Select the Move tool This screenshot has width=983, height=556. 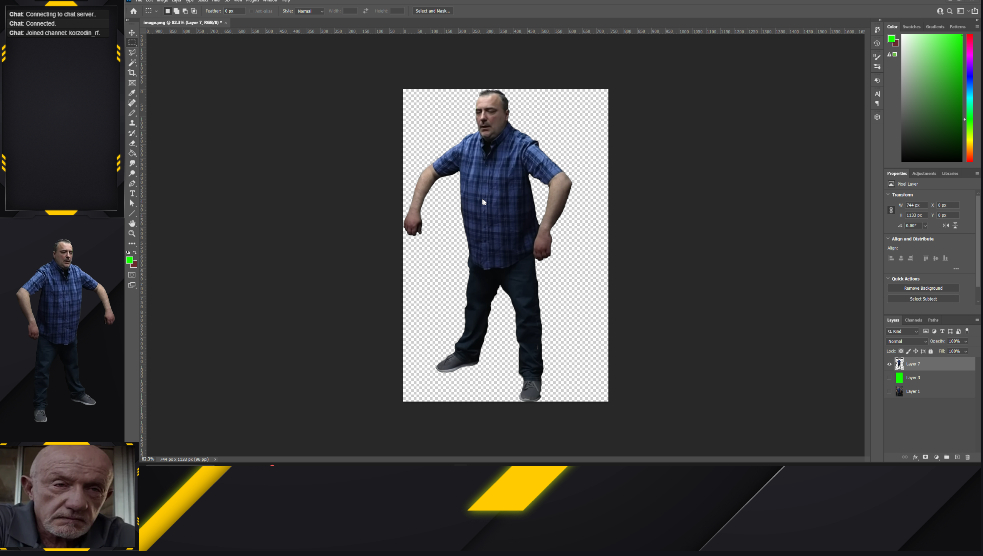pyautogui.click(x=132, y=33)
